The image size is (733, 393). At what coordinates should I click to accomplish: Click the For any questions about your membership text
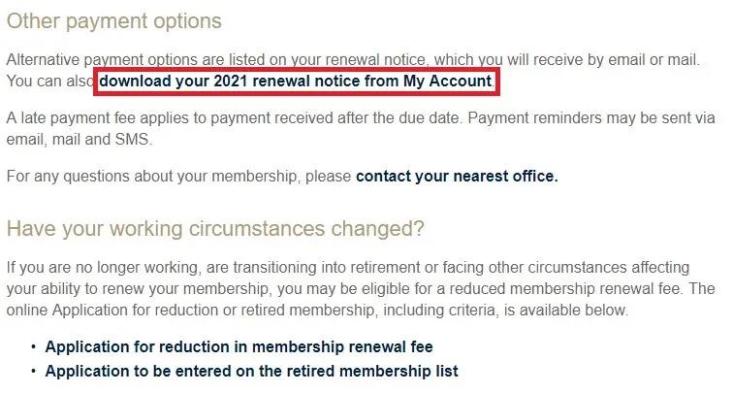point(179,176)
